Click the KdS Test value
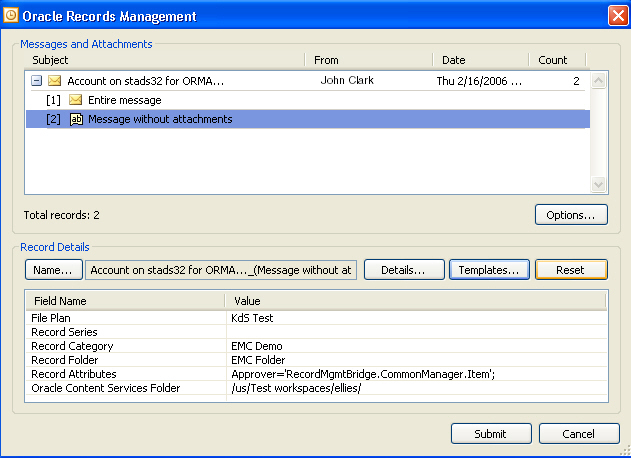The image size is (631, 458). 252,318
